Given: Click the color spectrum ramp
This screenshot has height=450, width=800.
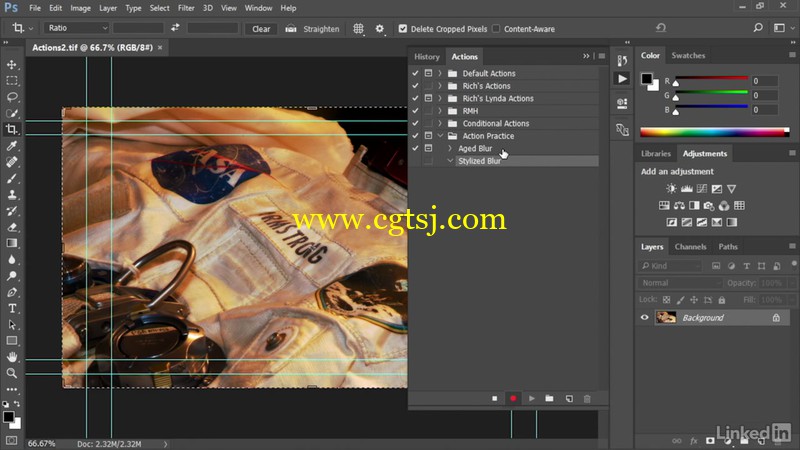Looking at the screenshot, I should (715, 132).
